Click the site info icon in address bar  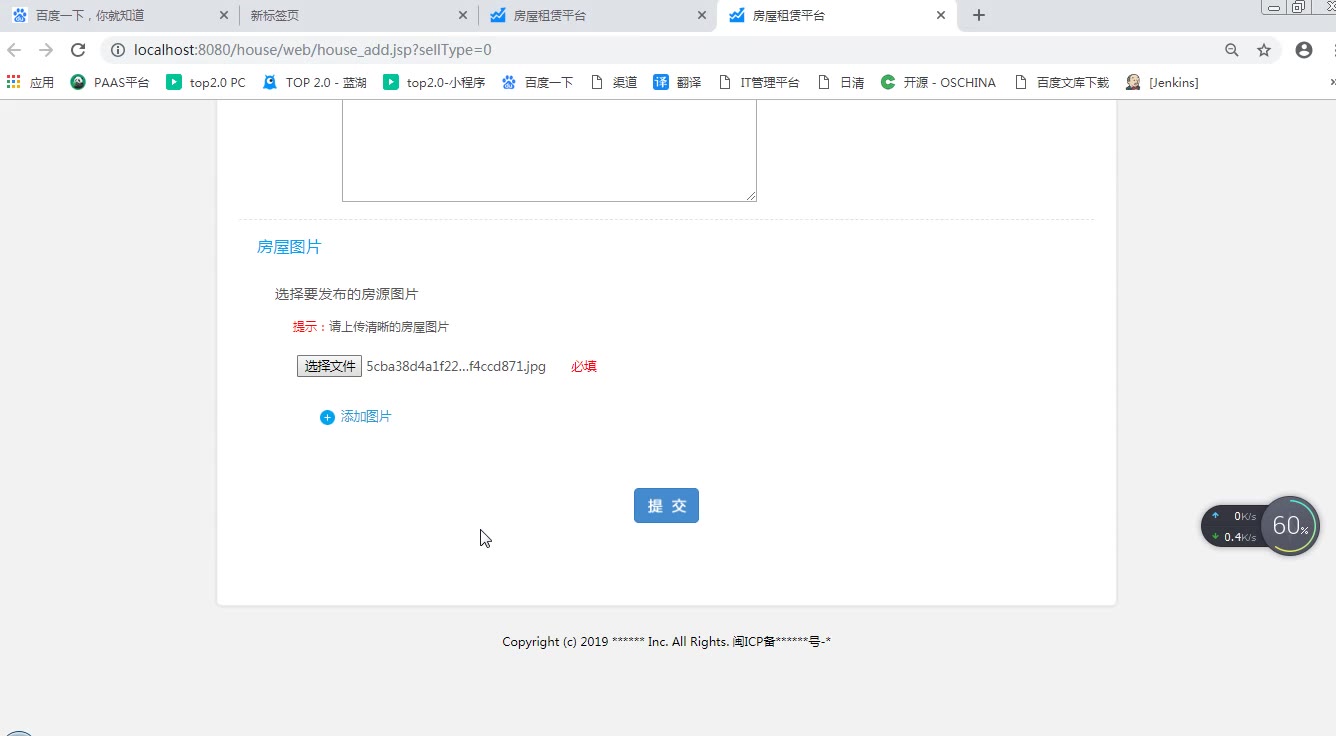117,50
